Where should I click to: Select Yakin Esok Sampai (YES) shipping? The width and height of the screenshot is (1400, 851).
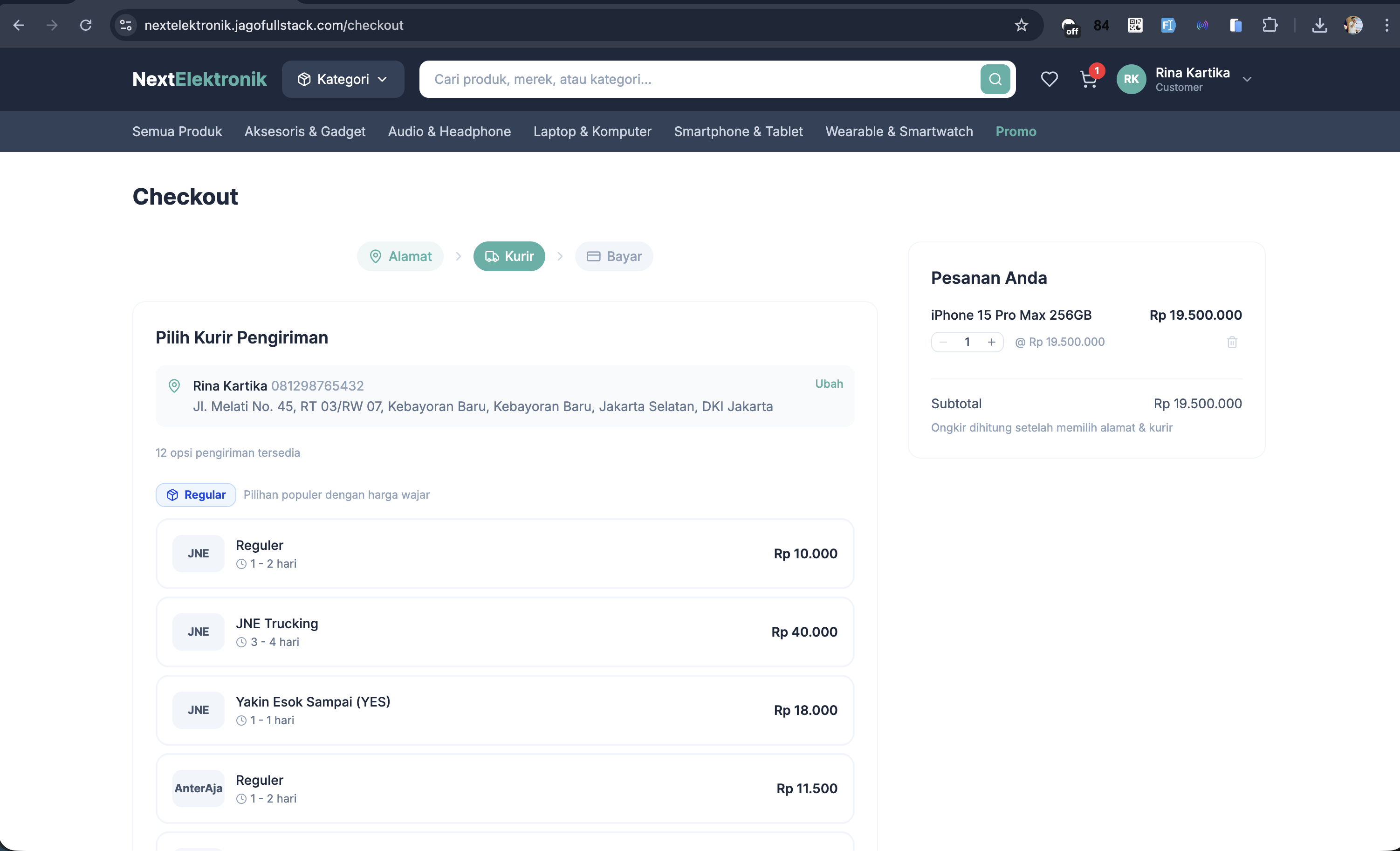coord(505,710)
